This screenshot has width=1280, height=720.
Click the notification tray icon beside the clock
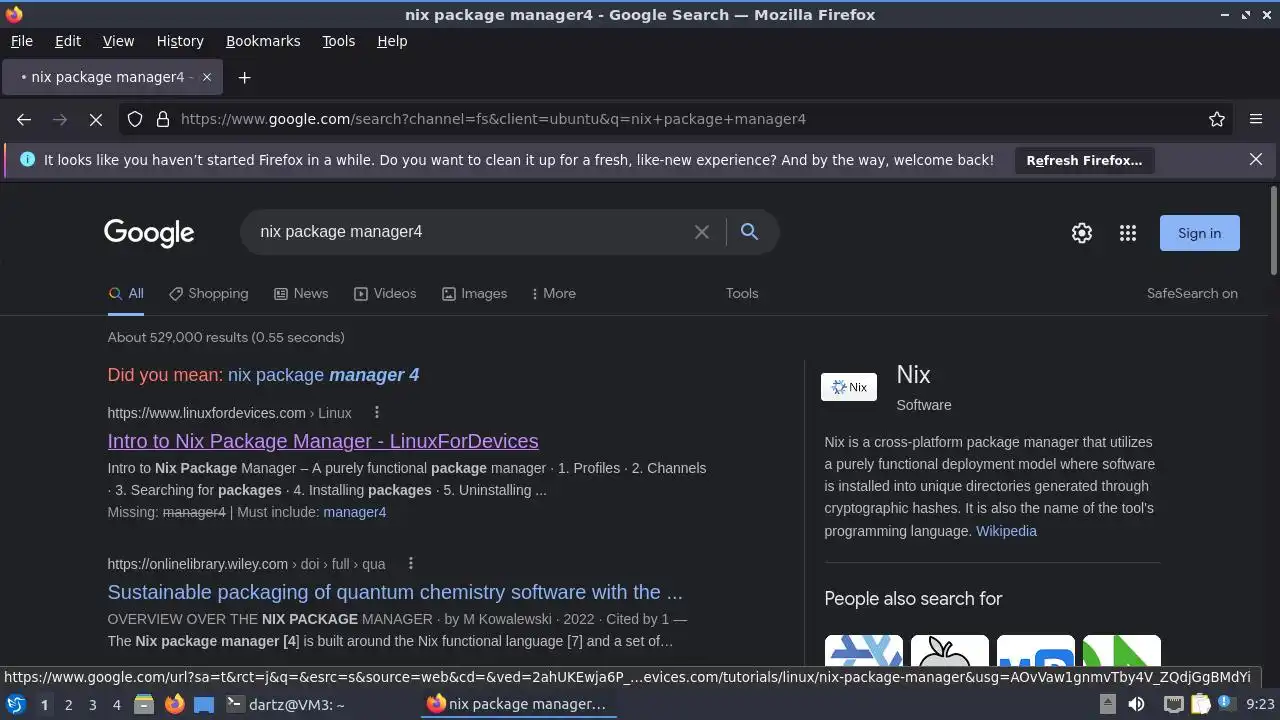1227,704
